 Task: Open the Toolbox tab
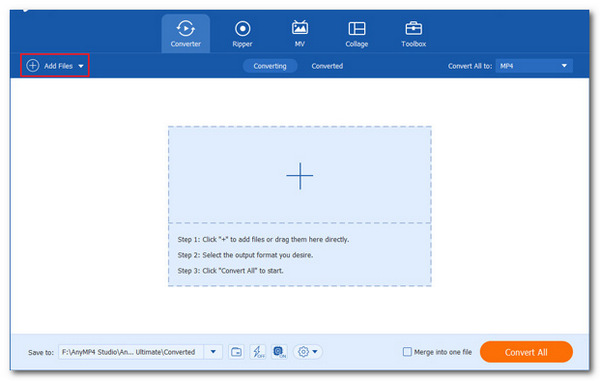pos(414,34)
